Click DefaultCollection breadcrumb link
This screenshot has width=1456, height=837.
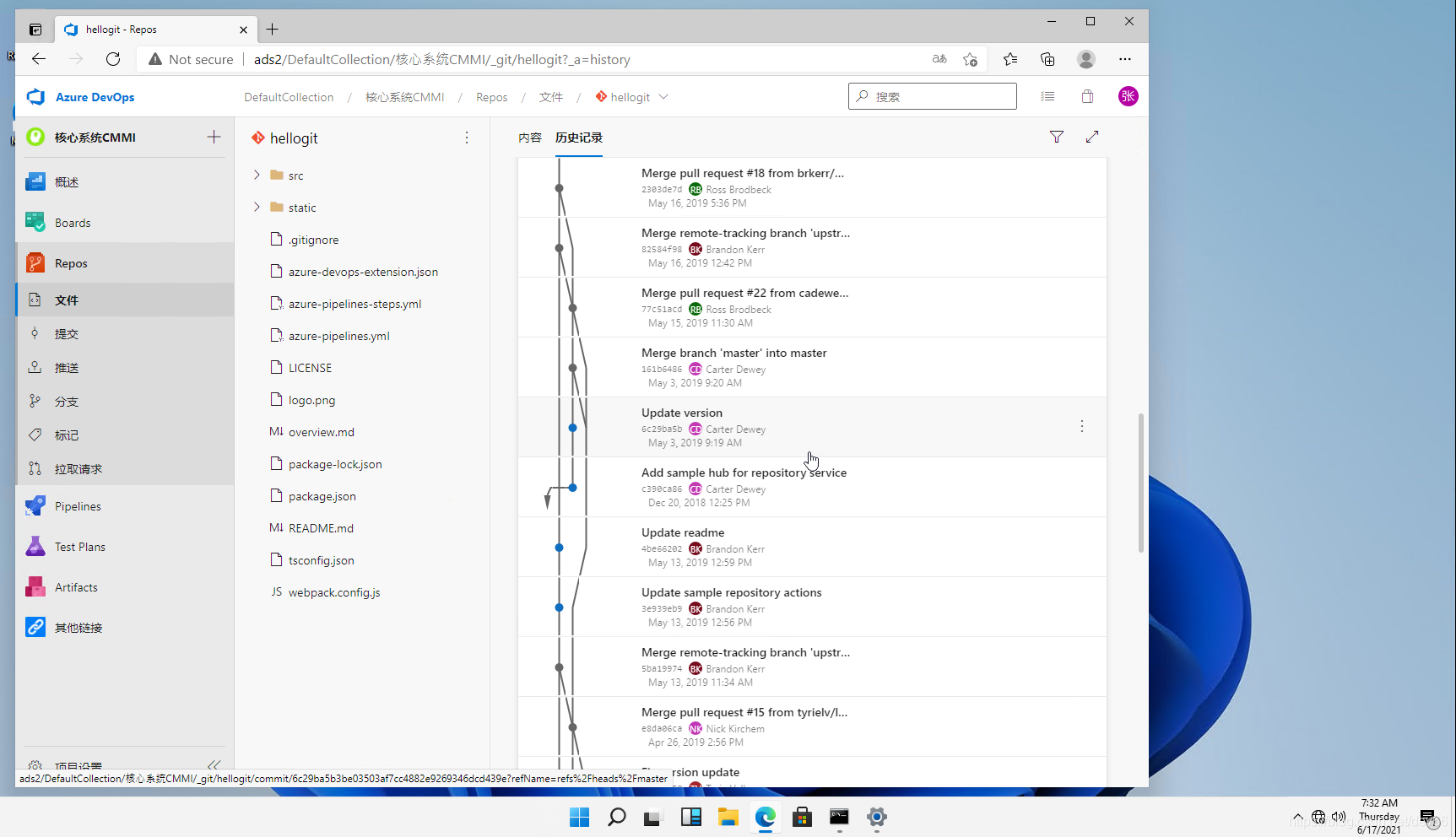coord(289,97)
